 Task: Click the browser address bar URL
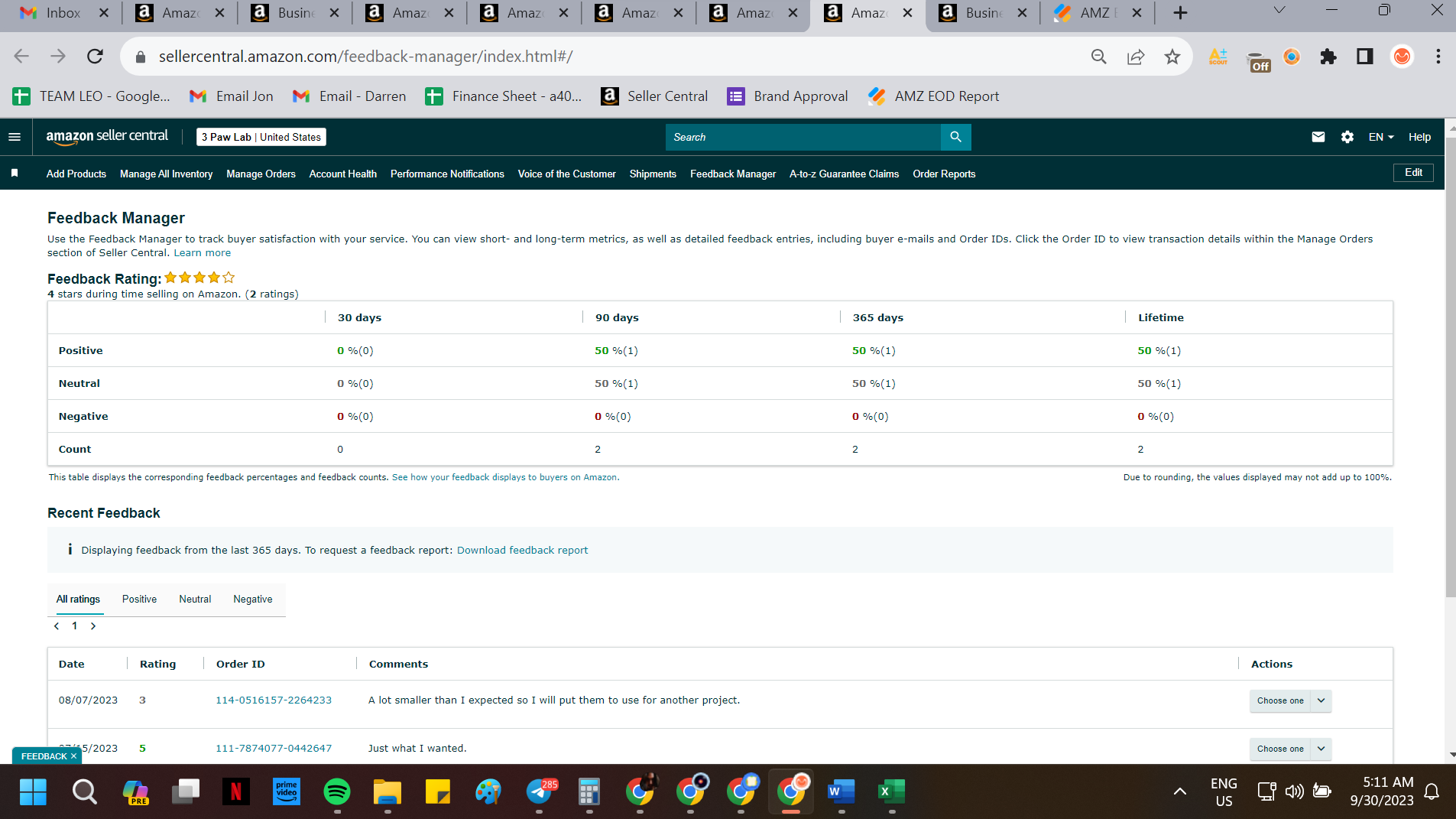click(x=365, y=57)
